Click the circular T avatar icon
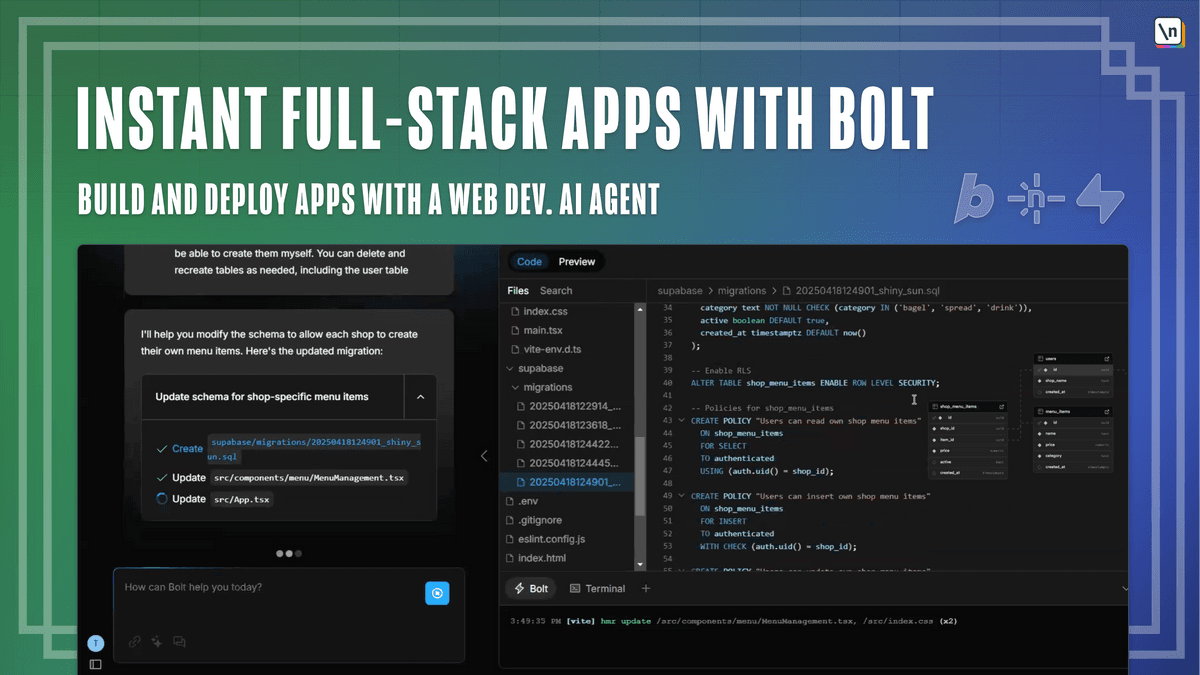The image size is (1200, 675). pyautogui.click(x=95, y=643)
